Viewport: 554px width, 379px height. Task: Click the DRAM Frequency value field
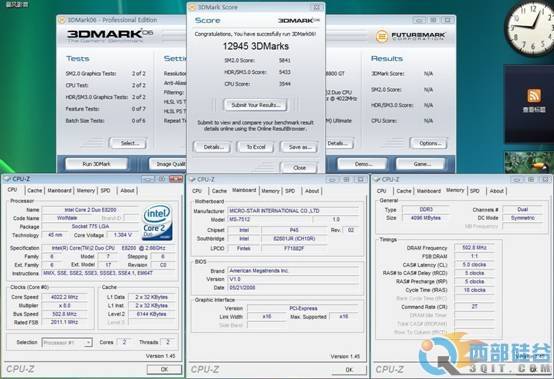475,248
